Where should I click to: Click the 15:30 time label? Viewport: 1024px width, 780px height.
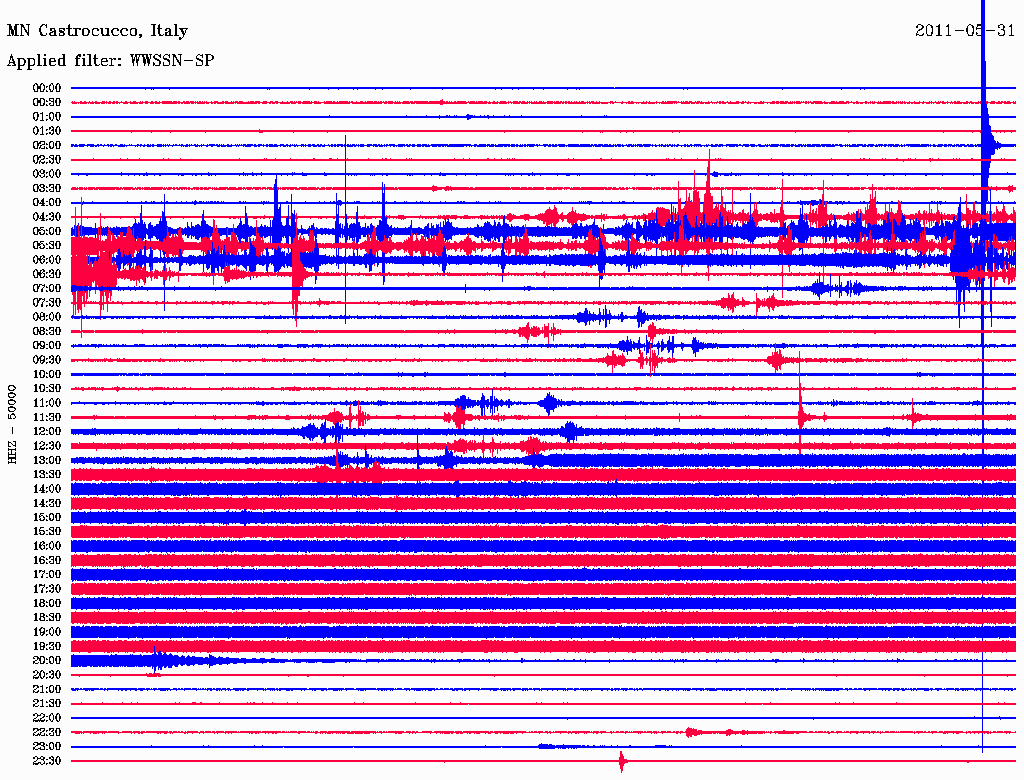[47, 532]
